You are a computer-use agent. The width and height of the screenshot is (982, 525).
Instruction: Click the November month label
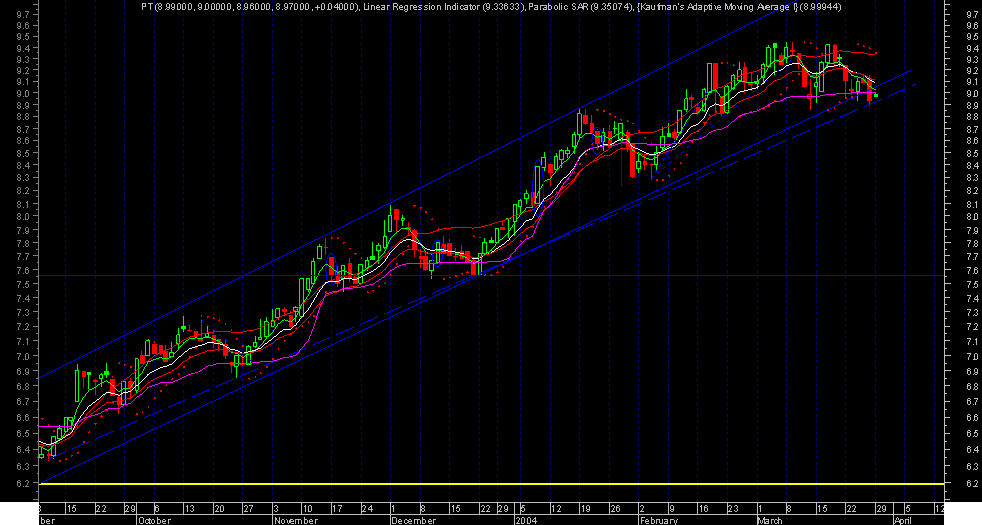(x=296, y=521)
